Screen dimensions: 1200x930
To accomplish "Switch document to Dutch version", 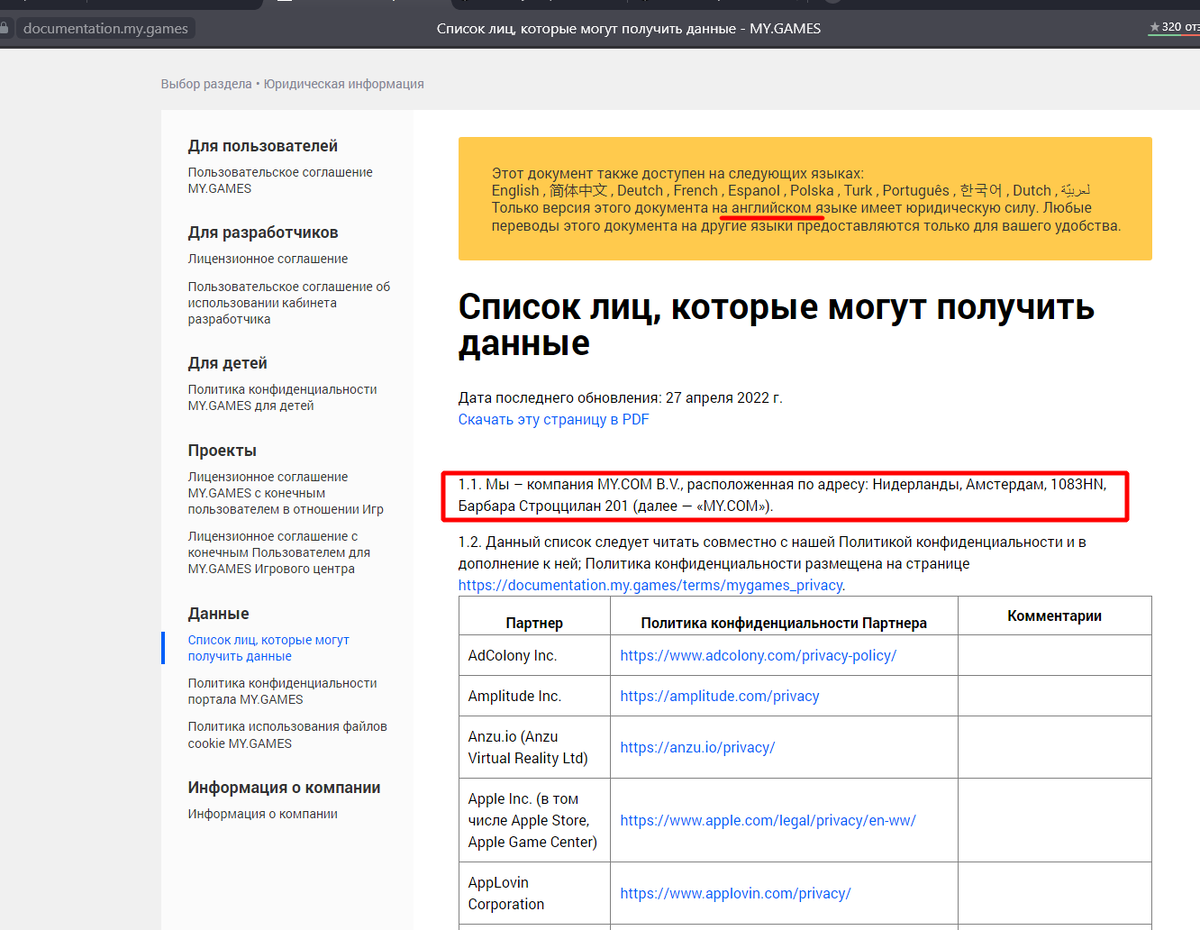I will pos(1032,190).
